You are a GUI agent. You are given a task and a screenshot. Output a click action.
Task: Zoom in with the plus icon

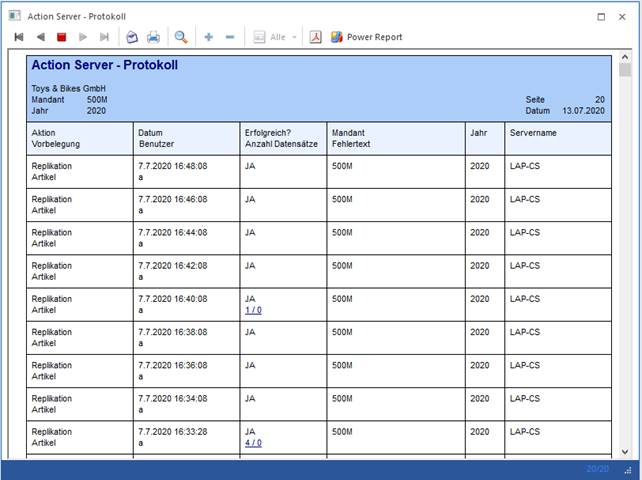[x=208, y=37]
